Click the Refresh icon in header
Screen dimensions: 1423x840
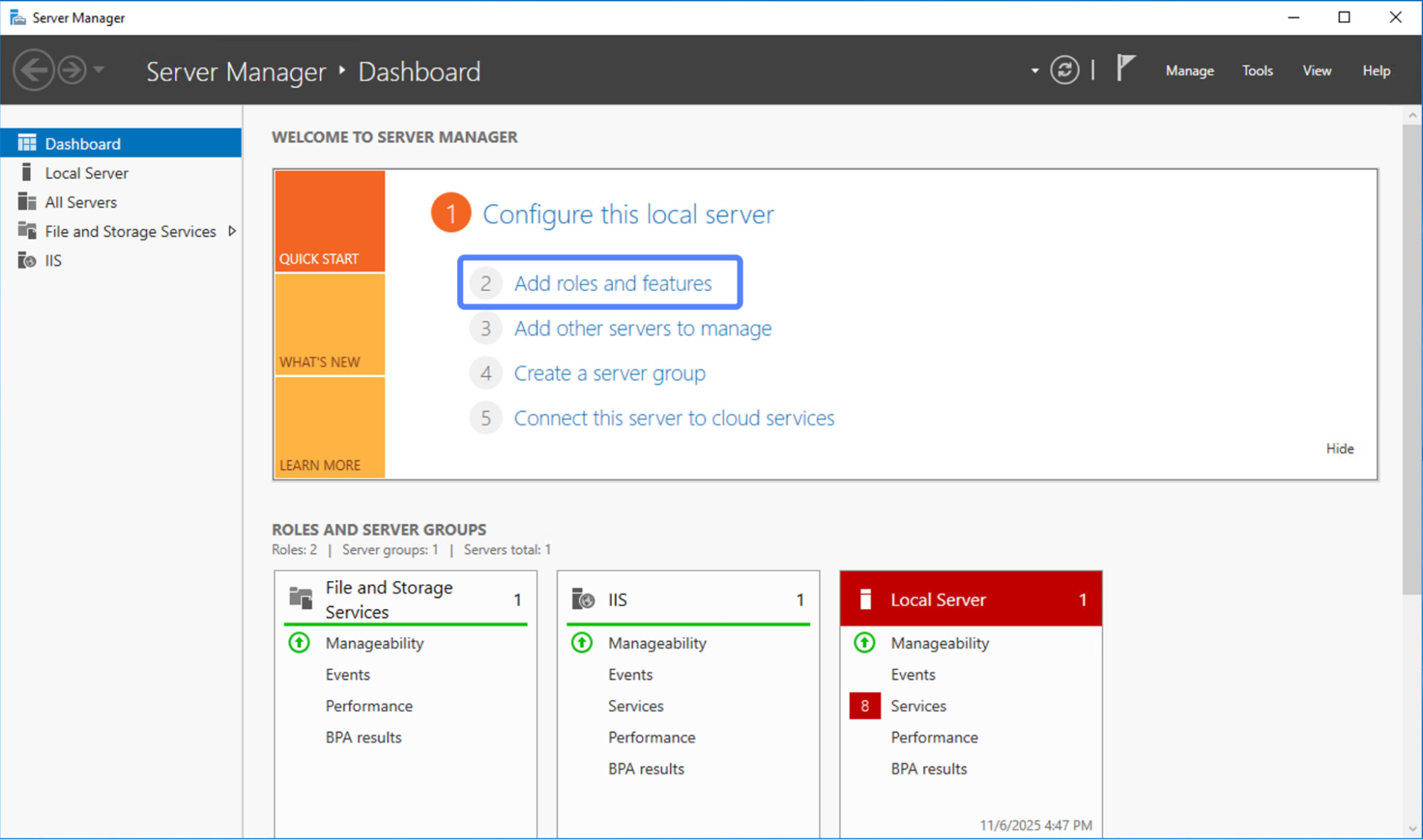[1064, 70]
